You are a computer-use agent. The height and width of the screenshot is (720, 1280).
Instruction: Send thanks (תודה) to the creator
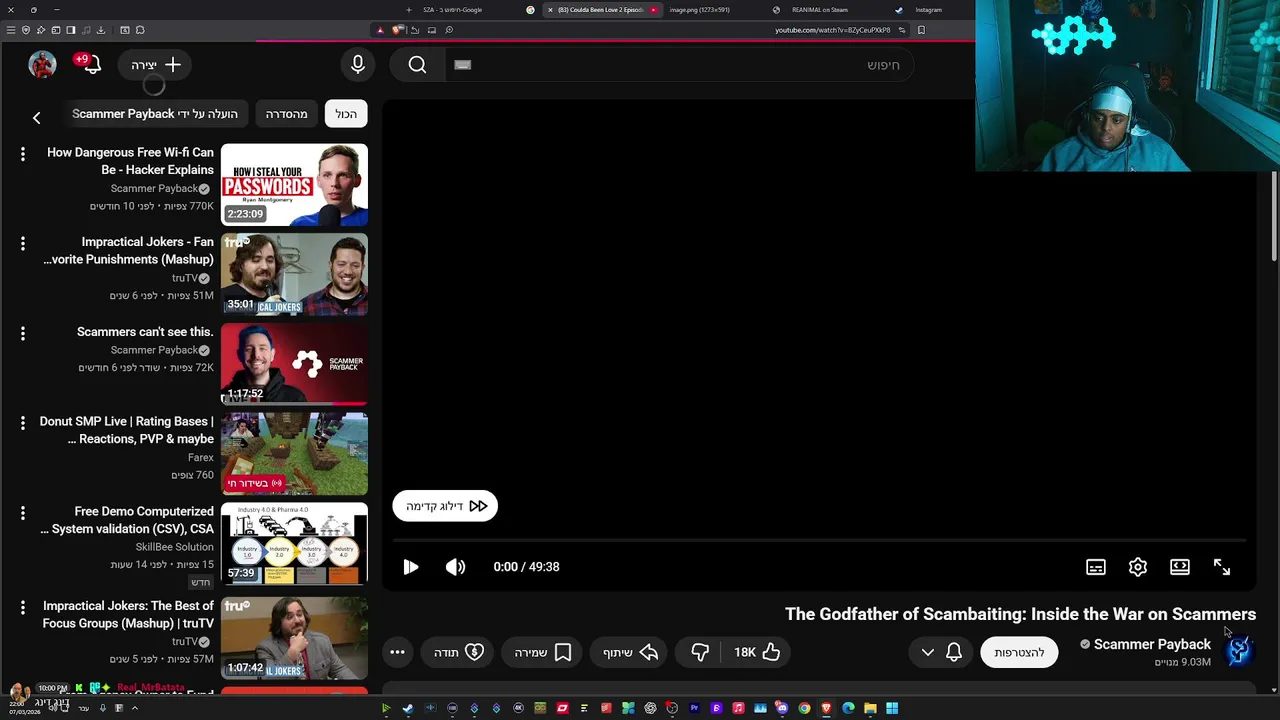coord(459,652)
